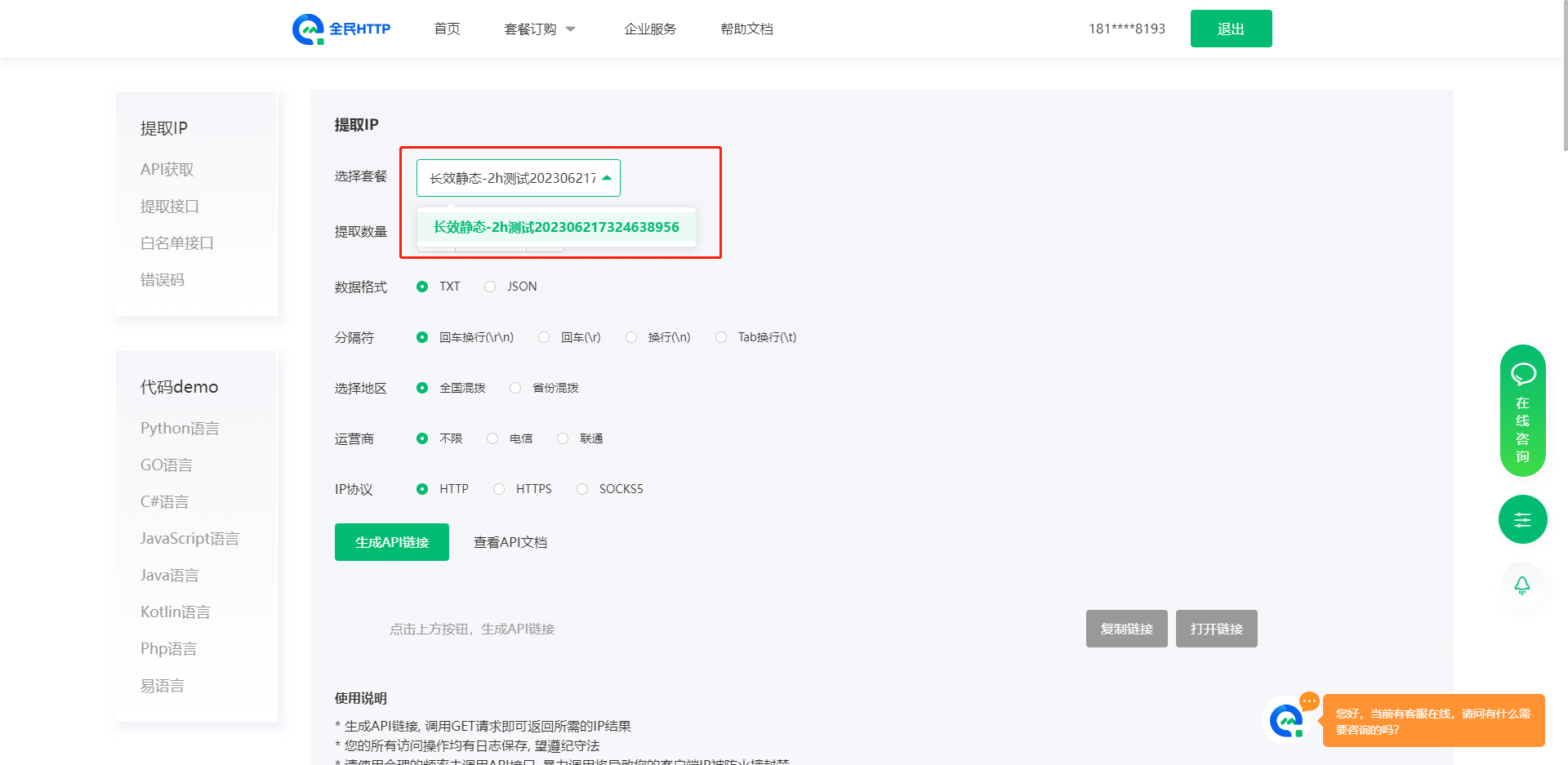This screenshot has height=765, width=1568.
Task: Pick 长效静态-2h测试202306217324638956 from the list
Action: 556,227
